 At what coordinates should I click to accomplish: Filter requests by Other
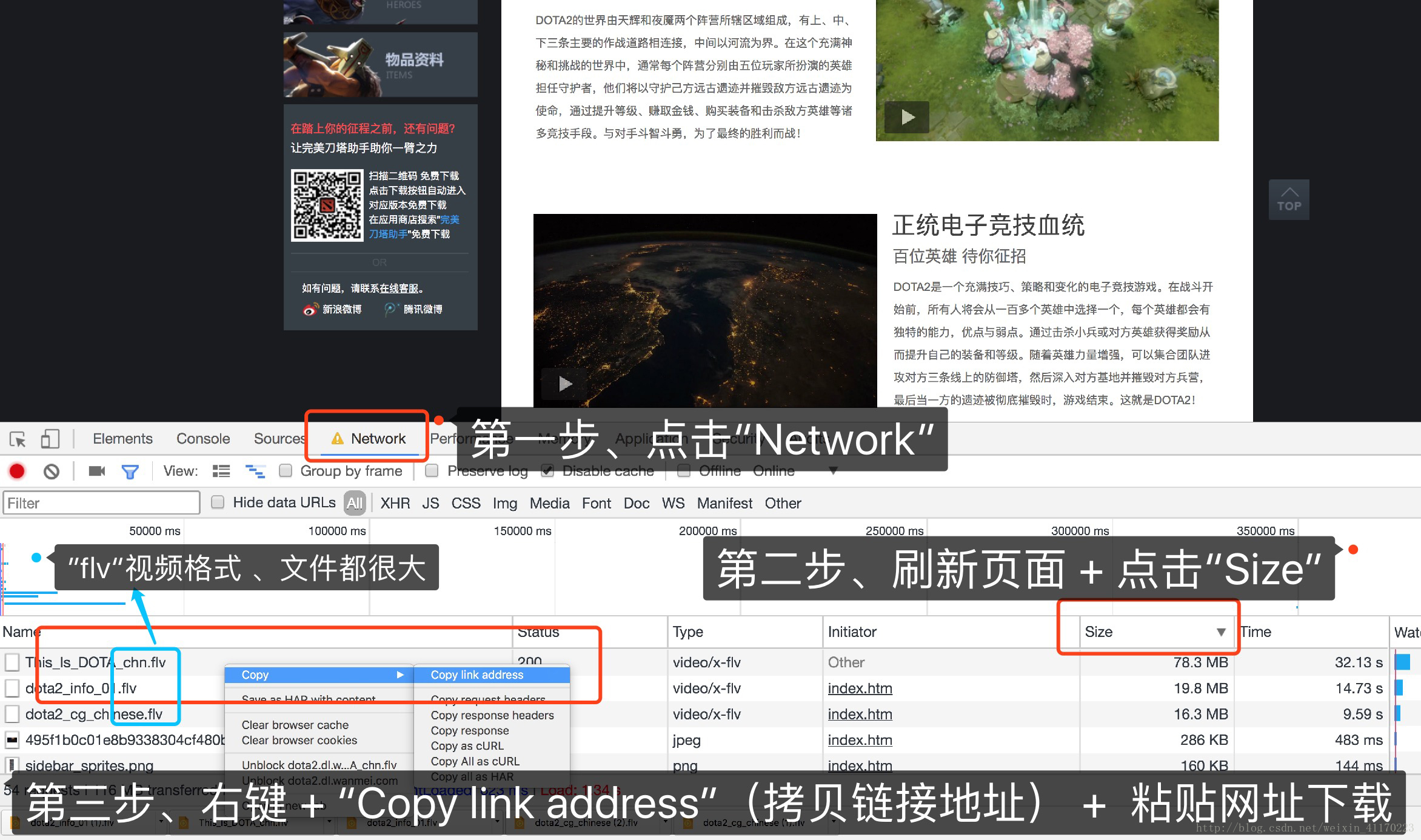[x=783, y=503]
